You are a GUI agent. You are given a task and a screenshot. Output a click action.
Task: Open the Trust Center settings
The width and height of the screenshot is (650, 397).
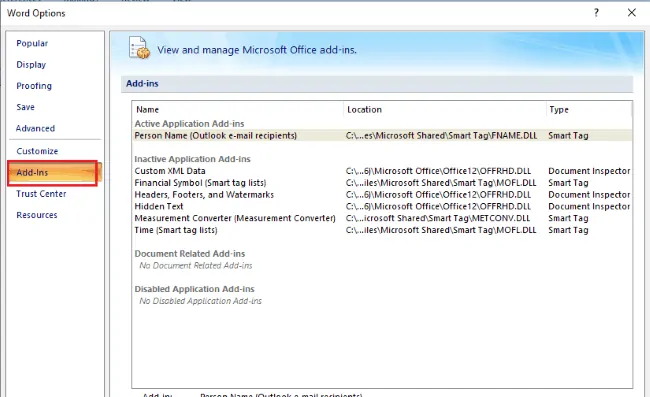click(x=41, y=194)
